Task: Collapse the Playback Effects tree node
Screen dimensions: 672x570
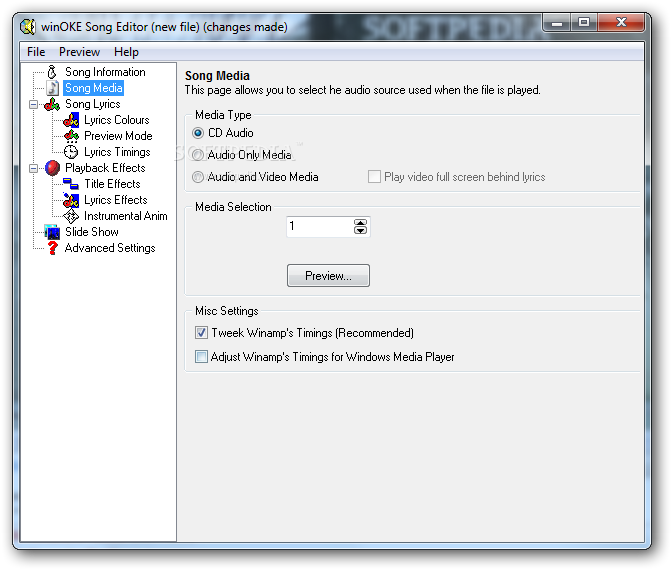Action: point(33,168)
